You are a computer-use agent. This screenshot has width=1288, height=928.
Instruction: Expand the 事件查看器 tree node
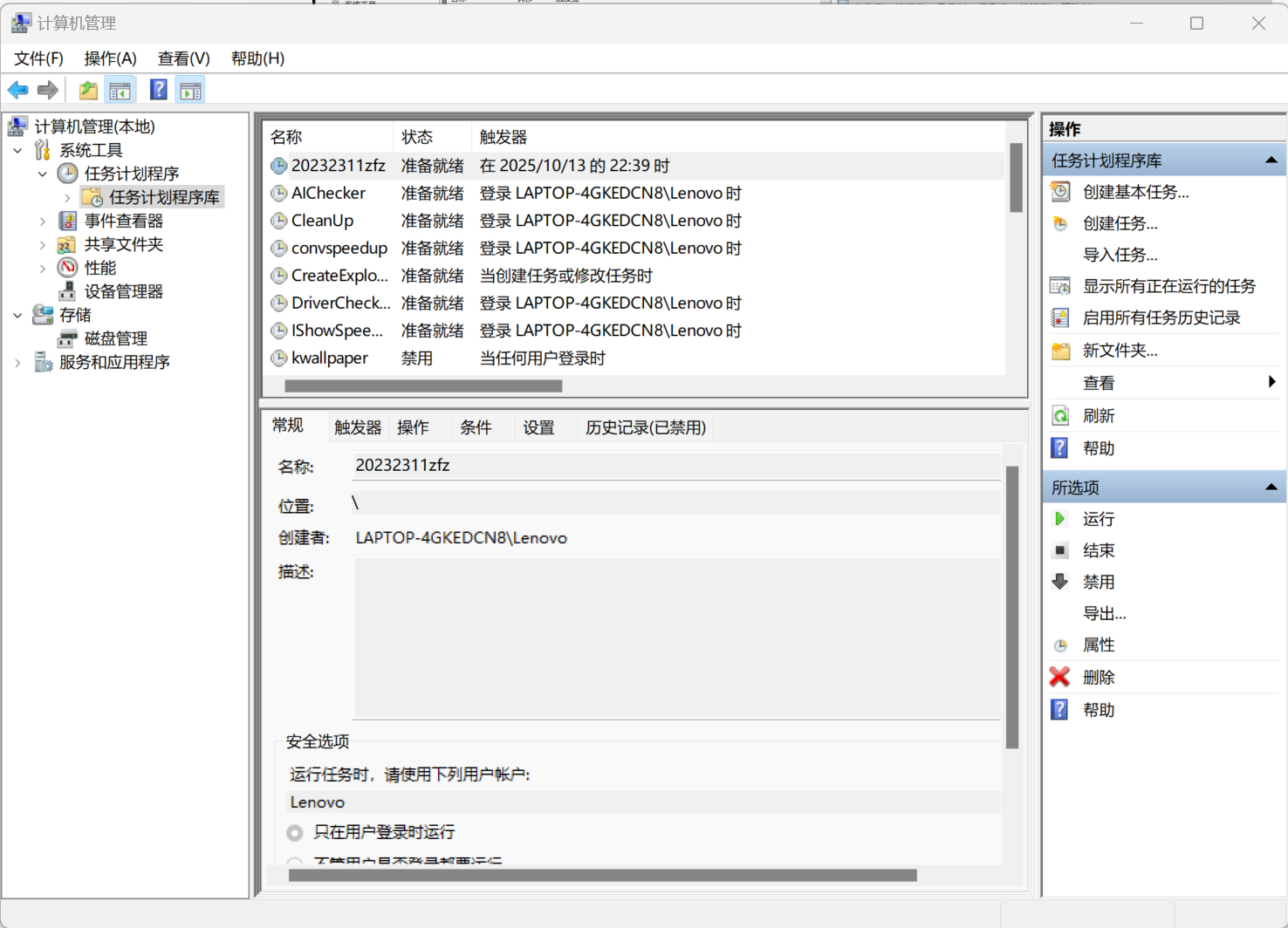point(43,221)
